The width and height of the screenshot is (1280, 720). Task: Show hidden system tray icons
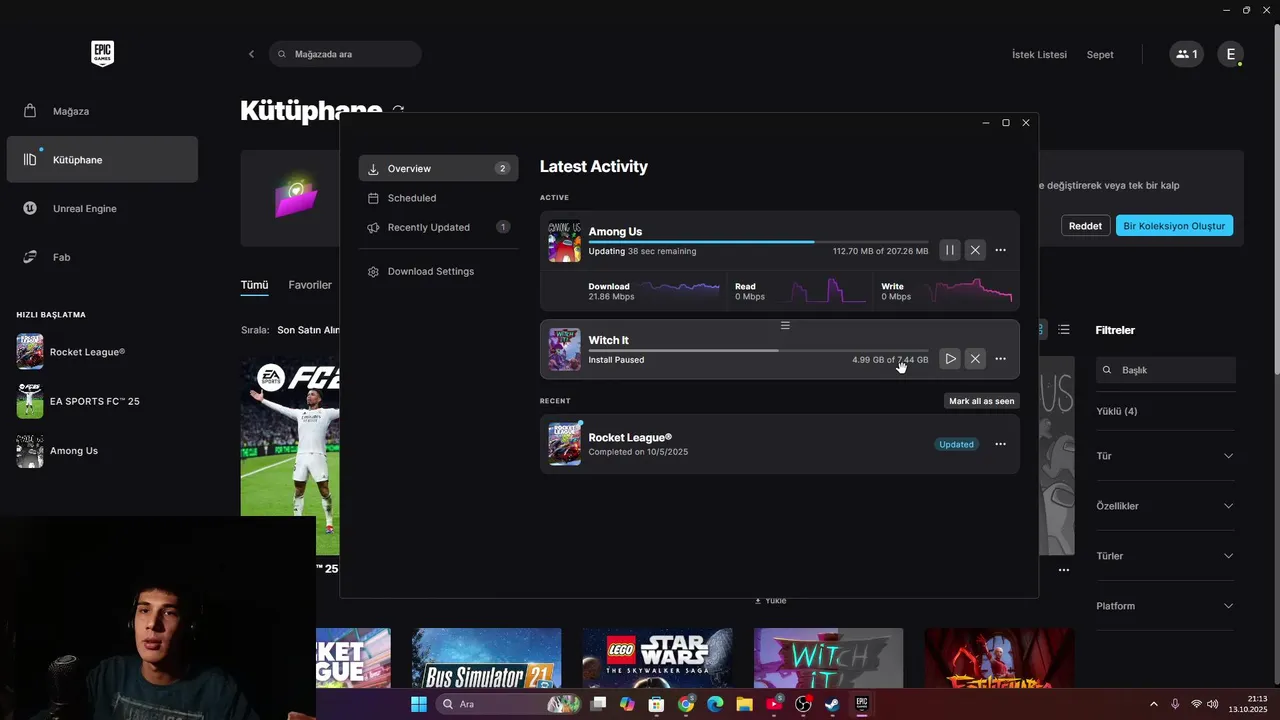(x=1153, y=704)
